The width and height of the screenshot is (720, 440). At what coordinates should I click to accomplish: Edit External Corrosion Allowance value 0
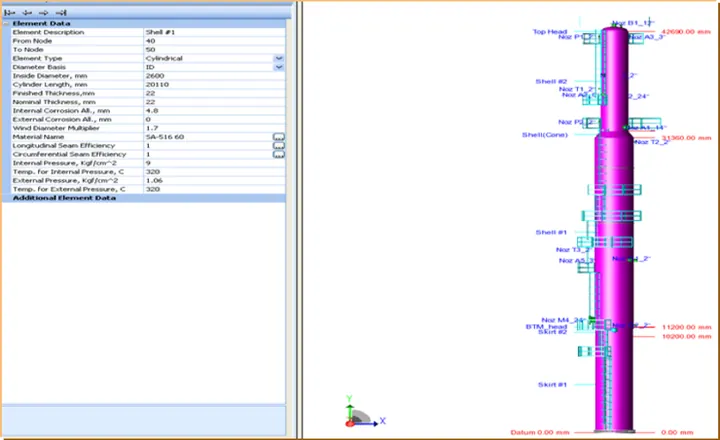tap(214, 119)
